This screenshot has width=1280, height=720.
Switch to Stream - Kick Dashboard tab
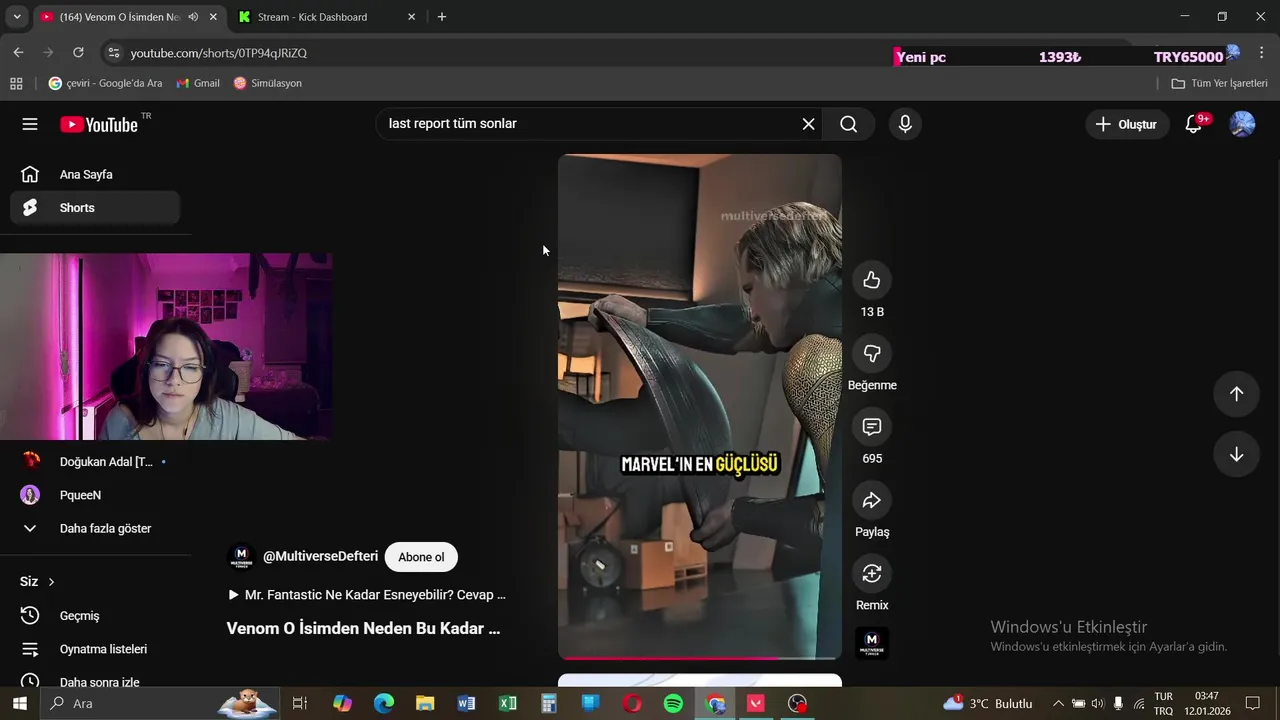pyautogui.click(x=327, y=17)
